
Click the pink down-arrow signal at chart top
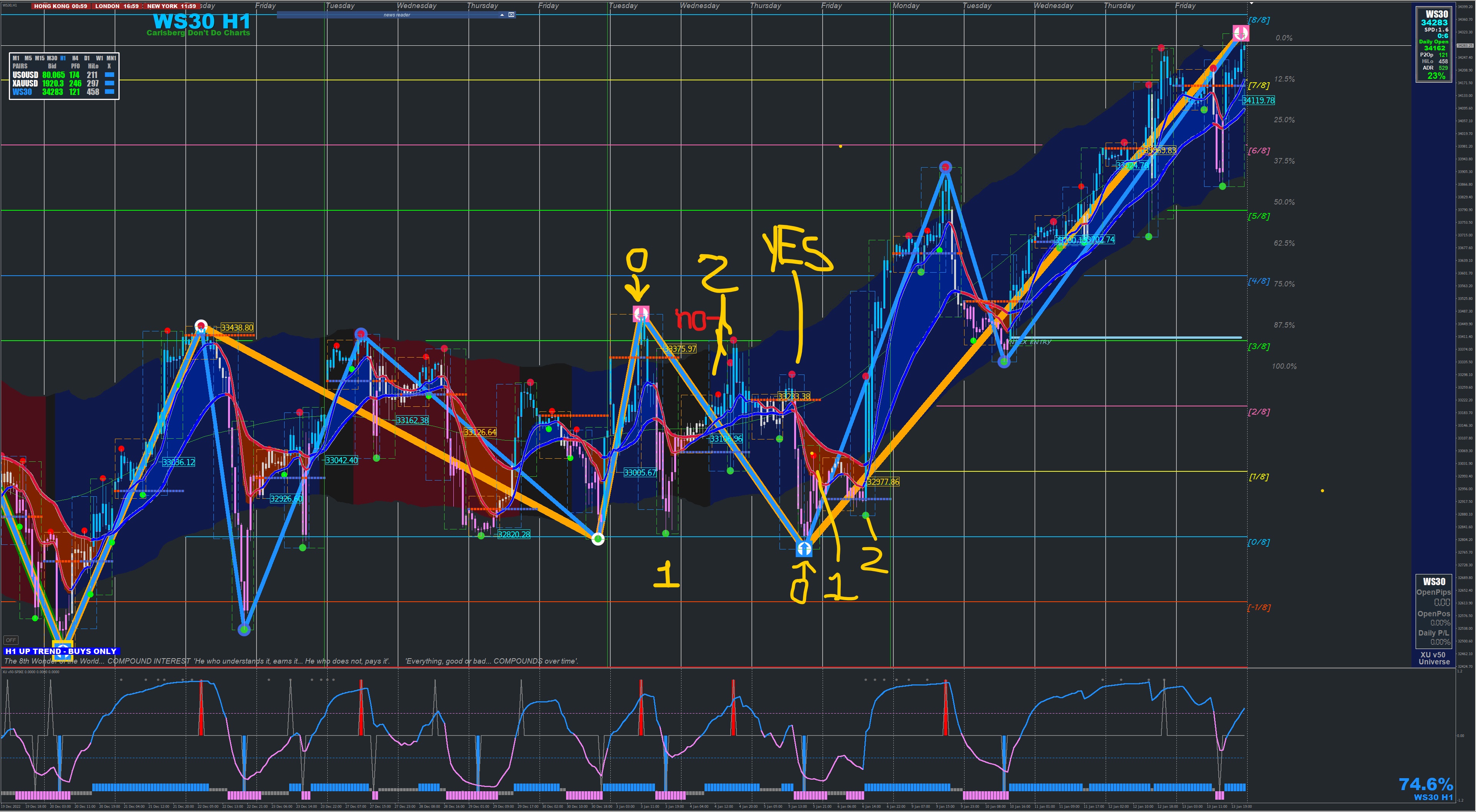pyautogui.click(x=1241, y=33)
